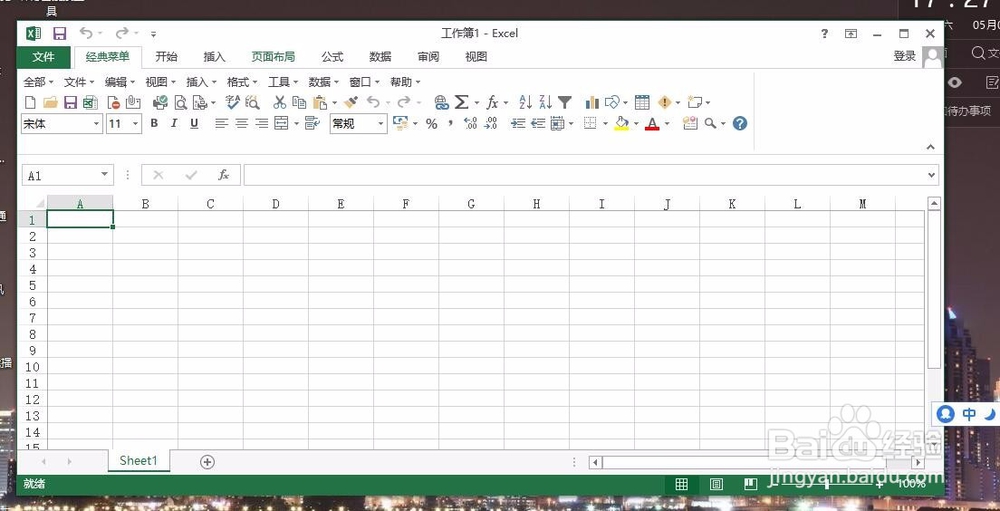Open file with the folder icon

(50, 102)
